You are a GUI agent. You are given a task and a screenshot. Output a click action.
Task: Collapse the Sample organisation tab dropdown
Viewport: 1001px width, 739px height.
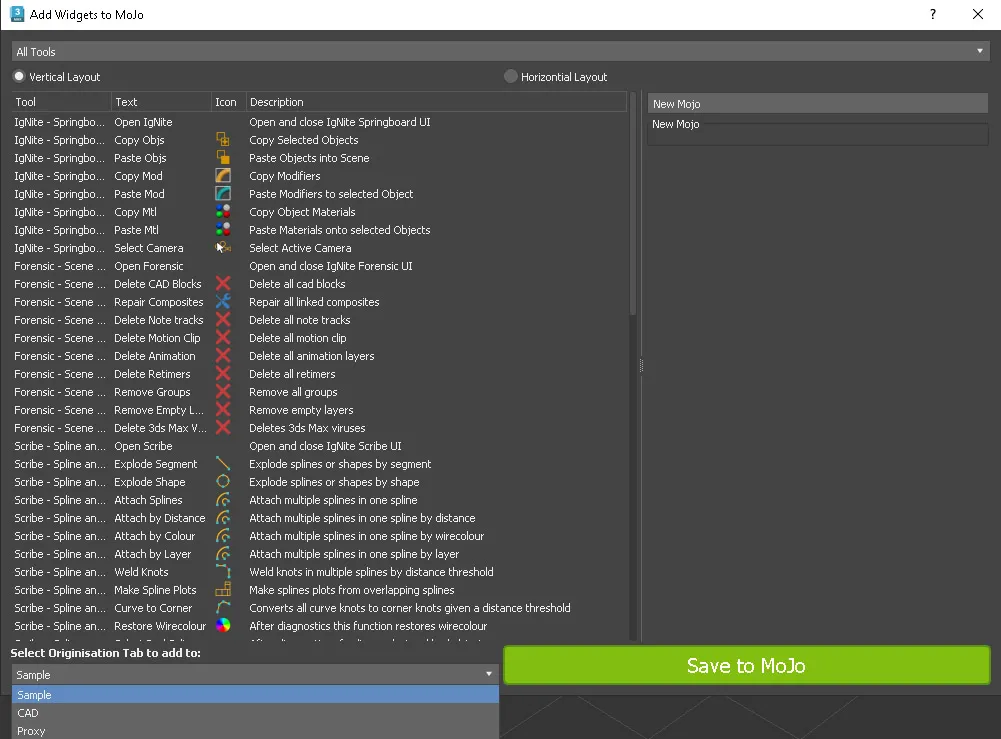[255, 675]
